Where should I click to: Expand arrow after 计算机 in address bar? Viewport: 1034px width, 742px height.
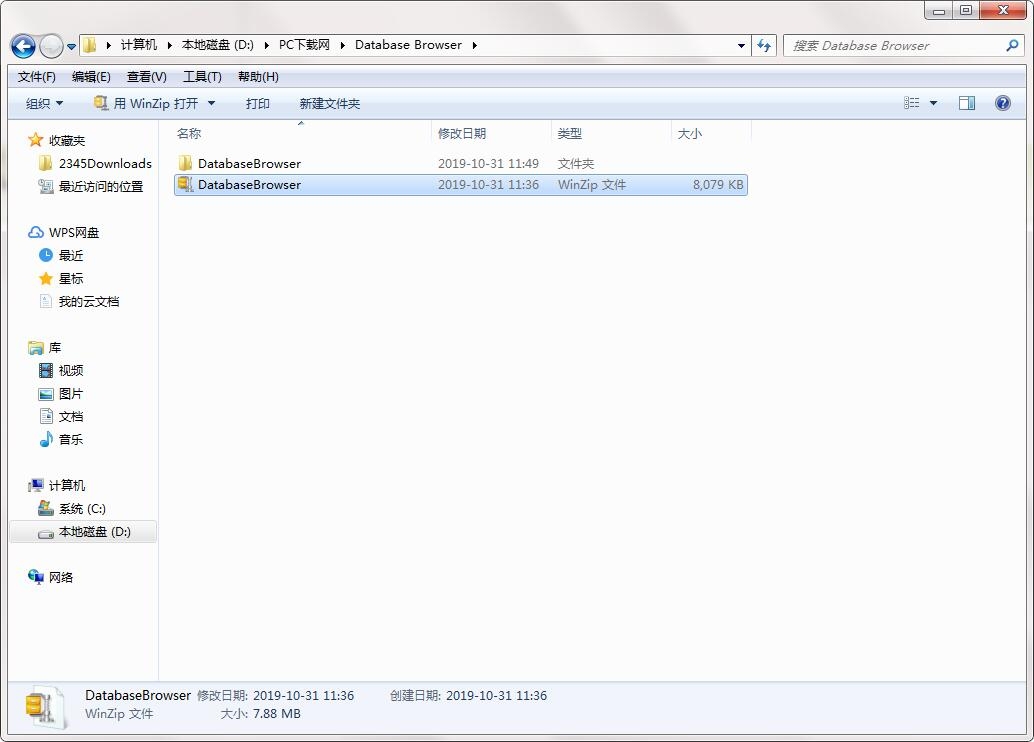pyautogui.click(x=169, y=45)
